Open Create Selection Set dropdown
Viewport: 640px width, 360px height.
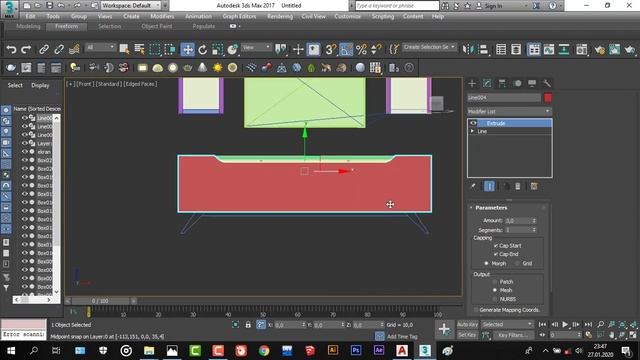click(429, 47)
